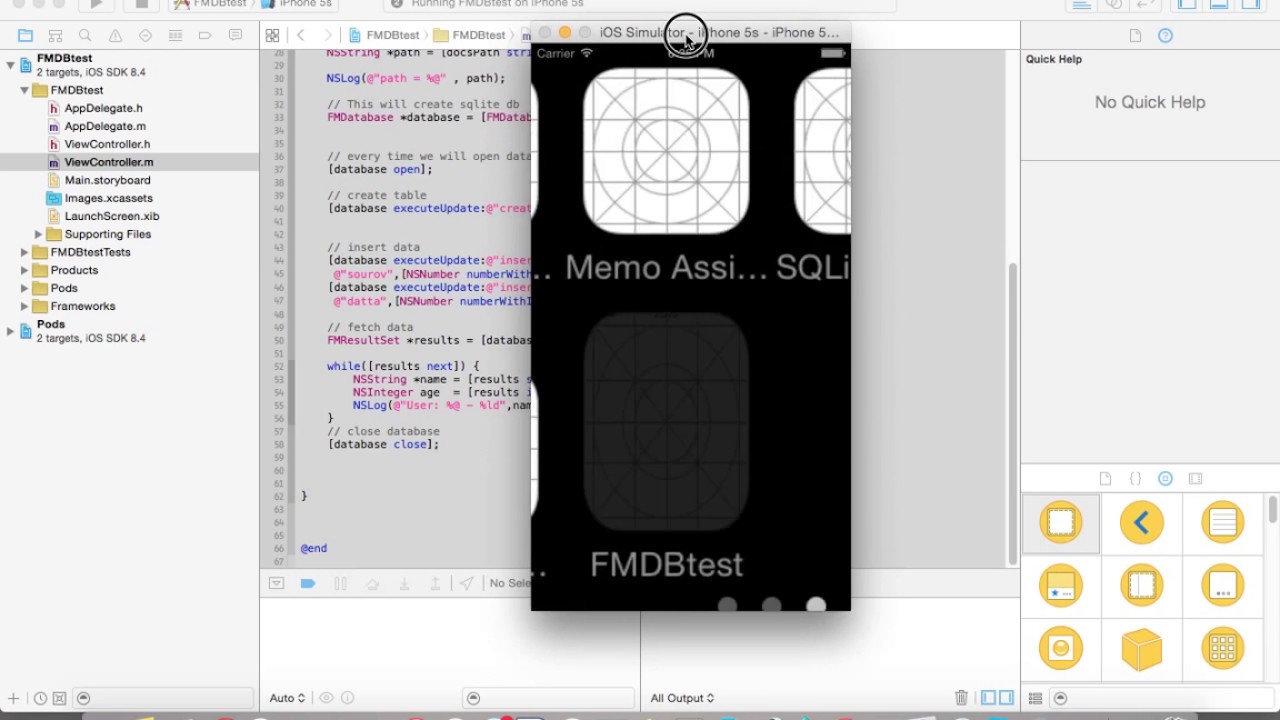Screen dimensions: 1280x720
Task: Expand the FMDBtestTests folder
Action: pos(24,252)
